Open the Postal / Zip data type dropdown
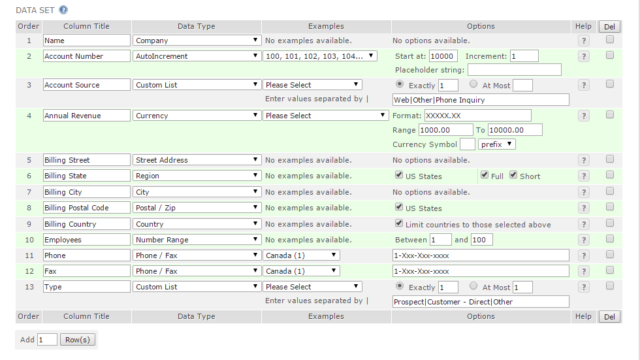 pyautogui.click(x=196, y=208)
